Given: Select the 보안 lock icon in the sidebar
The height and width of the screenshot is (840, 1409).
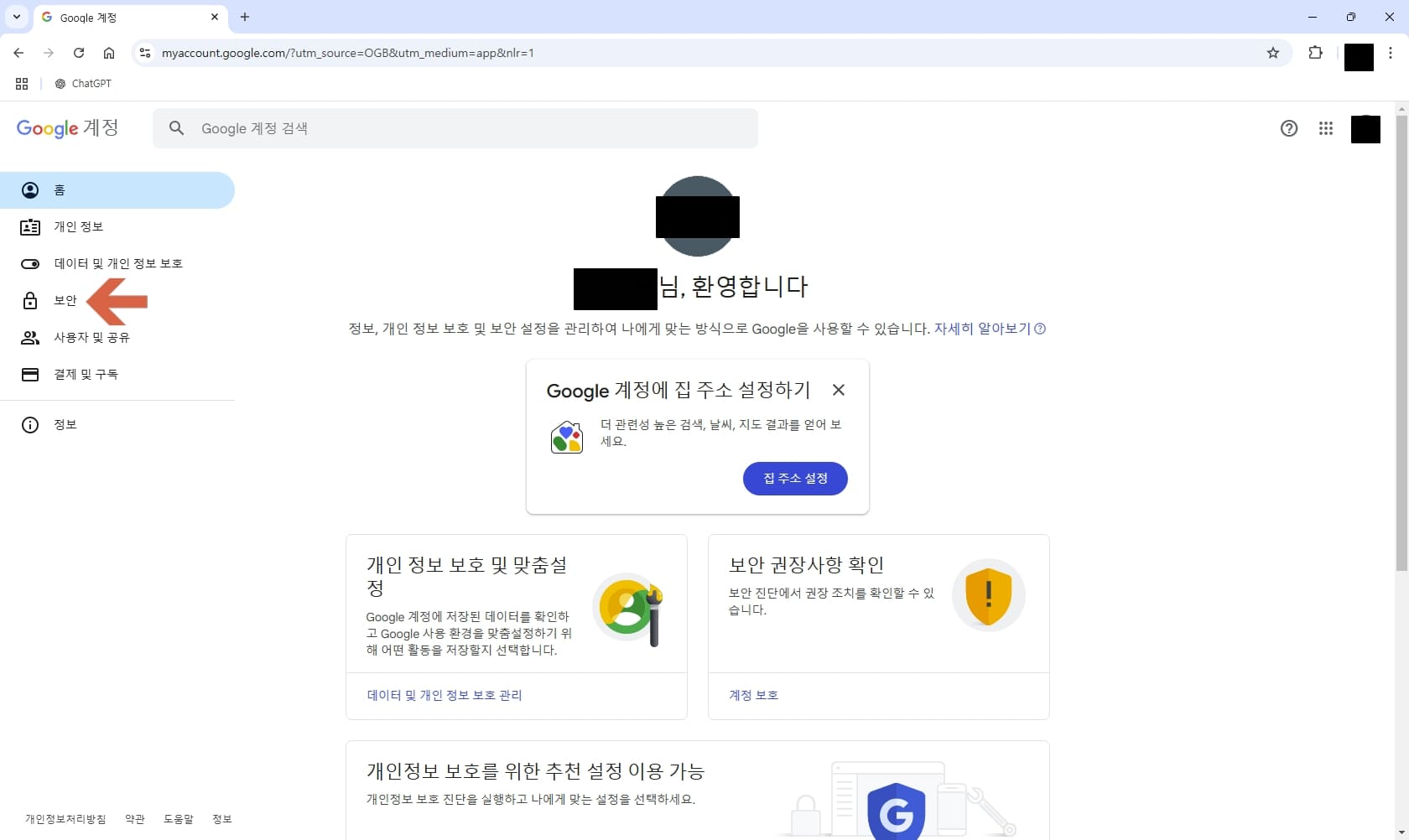Looking at the screenshot, I should point(30,301).
